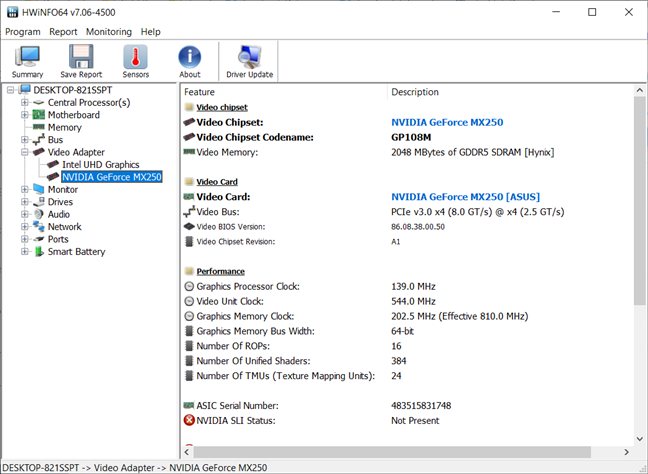The width and height of the screenshot is (648, 474).
Task: Expand the Central Processor(s) node
Action: point(25,102)
